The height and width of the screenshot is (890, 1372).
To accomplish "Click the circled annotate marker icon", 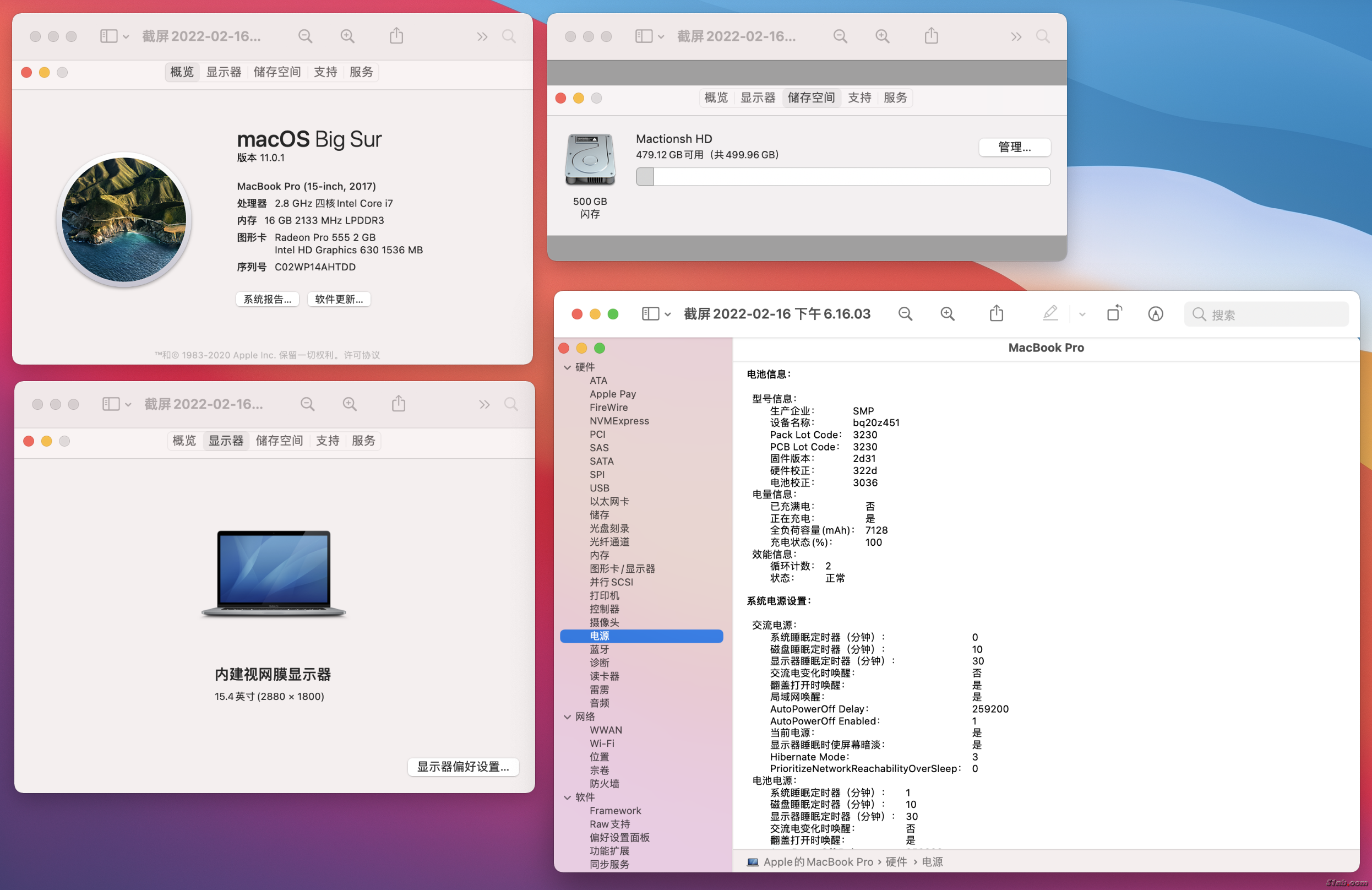I will [1155, 314].
